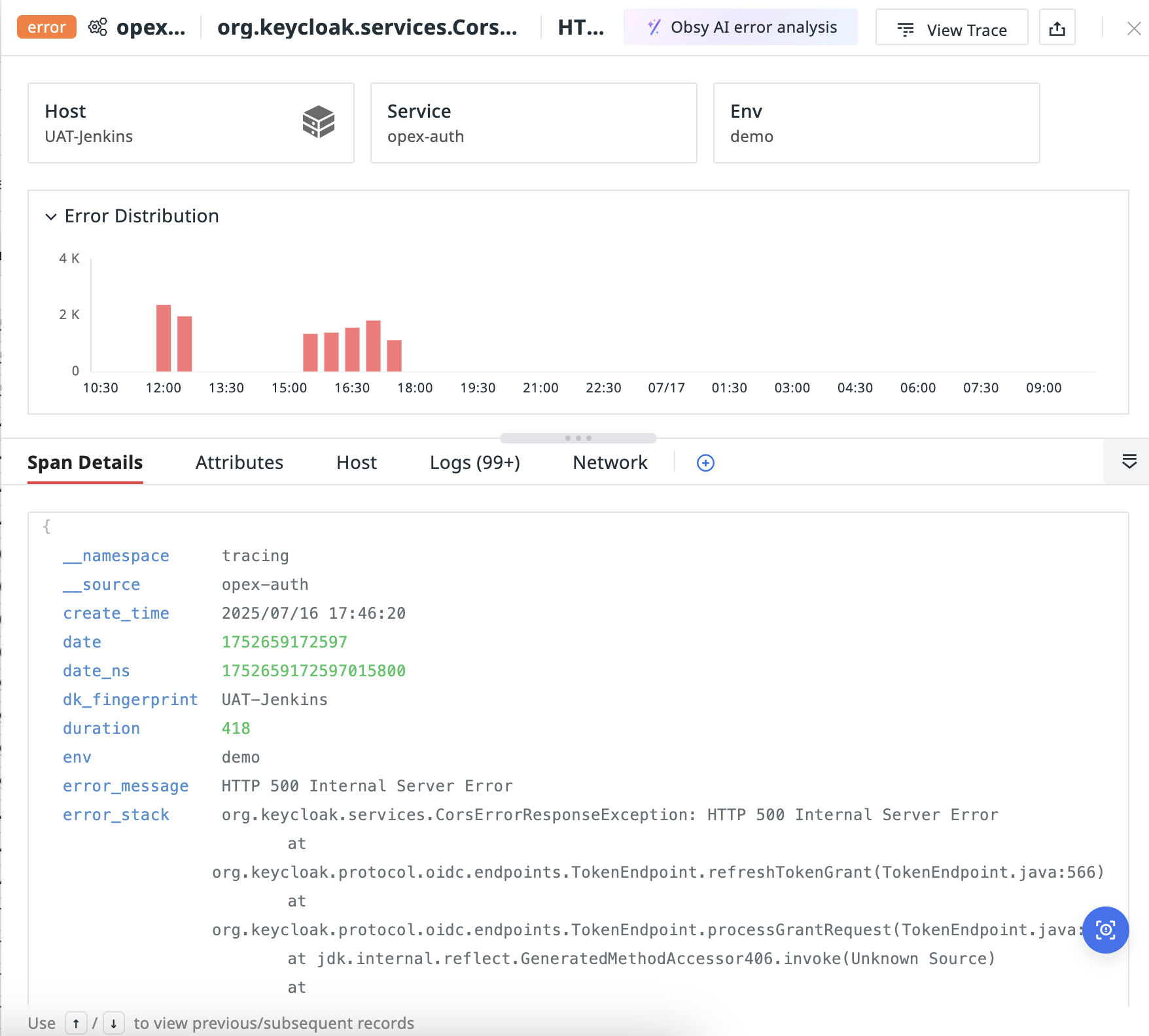Switch to the Host tab
Screen dimensions: 1149x1036
pos(357,463)
